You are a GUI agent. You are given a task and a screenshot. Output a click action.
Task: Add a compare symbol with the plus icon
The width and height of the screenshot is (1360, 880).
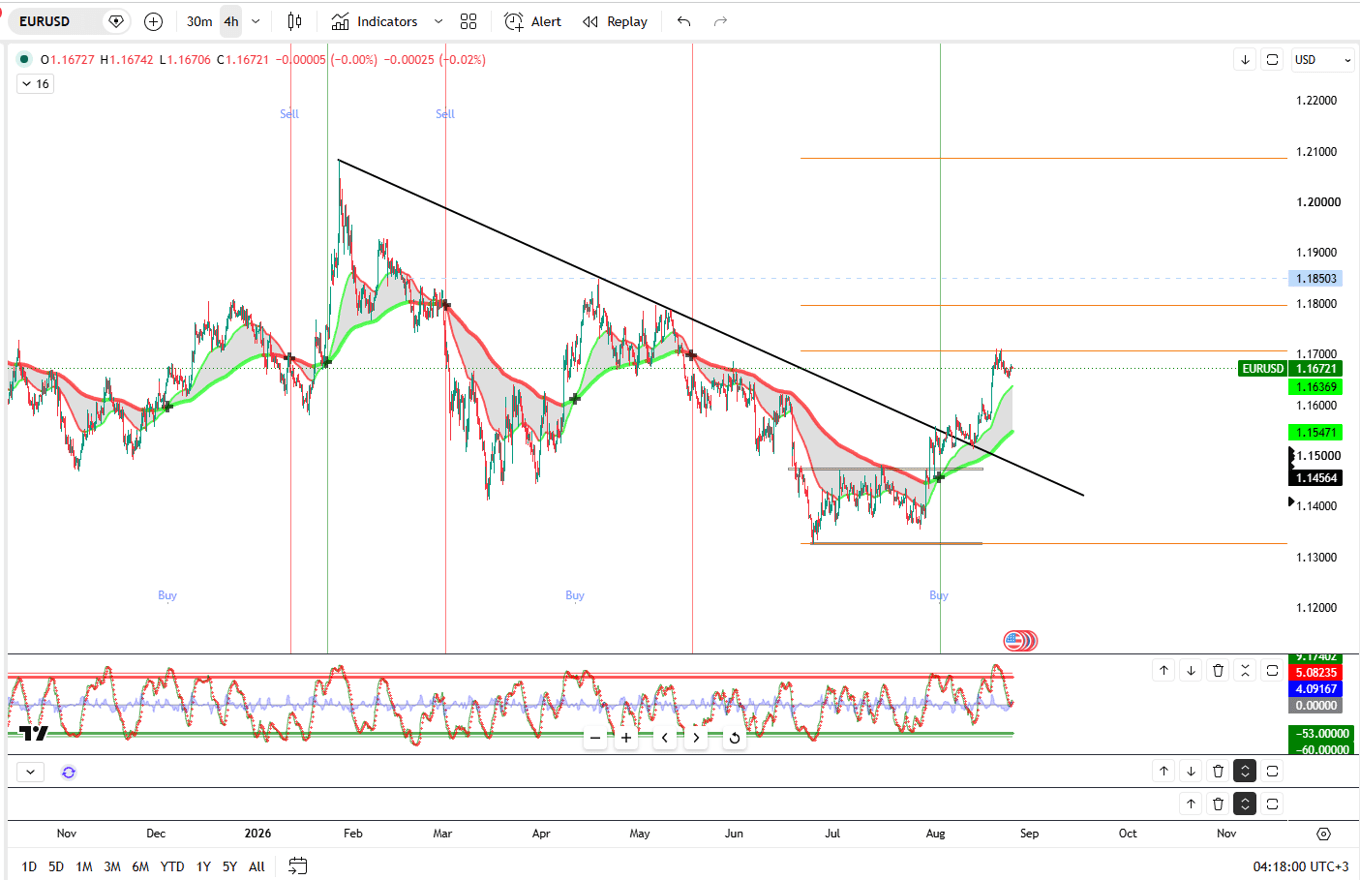(153, 21)
